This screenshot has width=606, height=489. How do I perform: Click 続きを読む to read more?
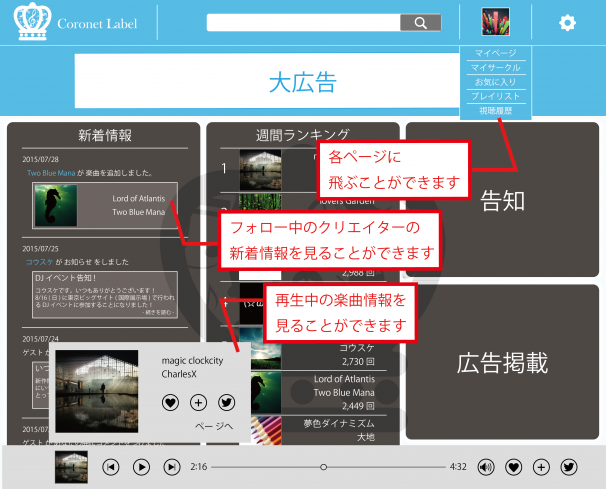159,312
